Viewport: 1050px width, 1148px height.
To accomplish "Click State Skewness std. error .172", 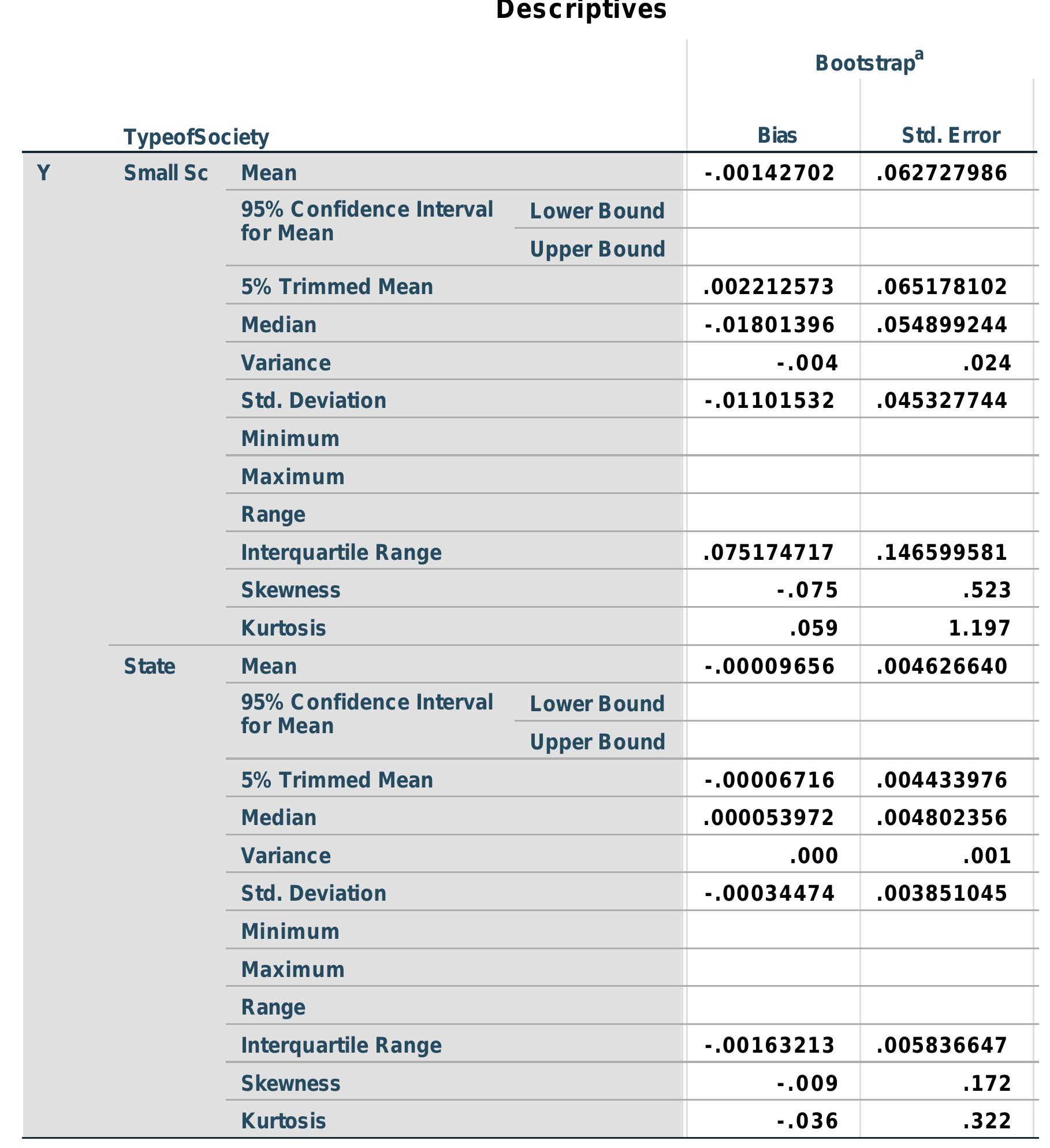I will [x=986, y=1084].
